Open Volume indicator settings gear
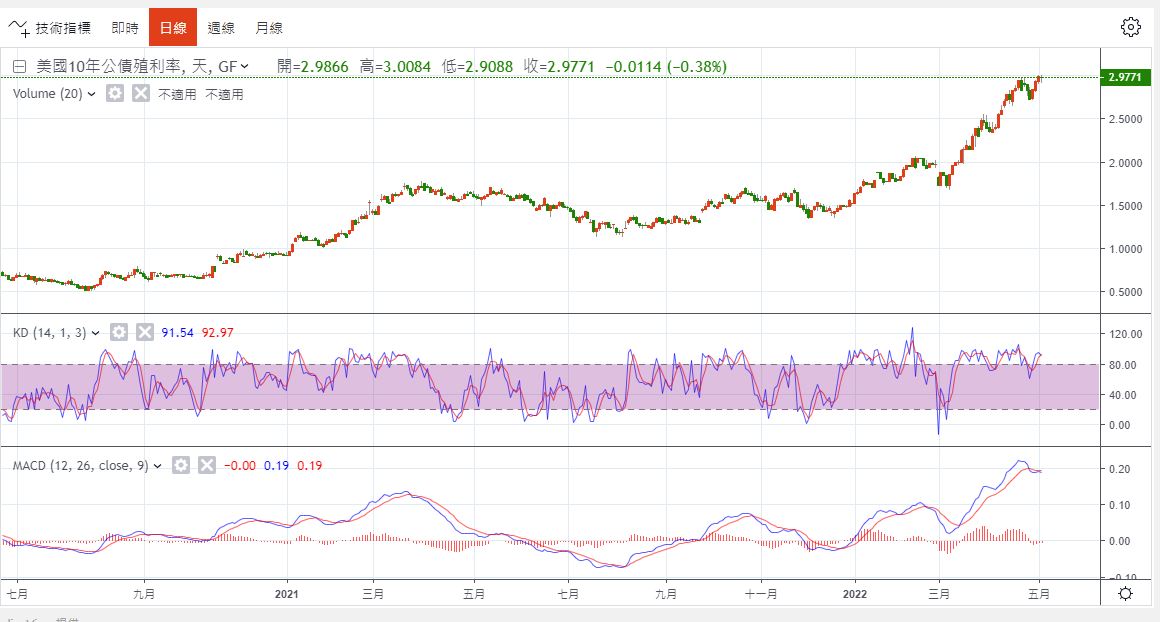The image size is (1160, 622). pos(115,93)
